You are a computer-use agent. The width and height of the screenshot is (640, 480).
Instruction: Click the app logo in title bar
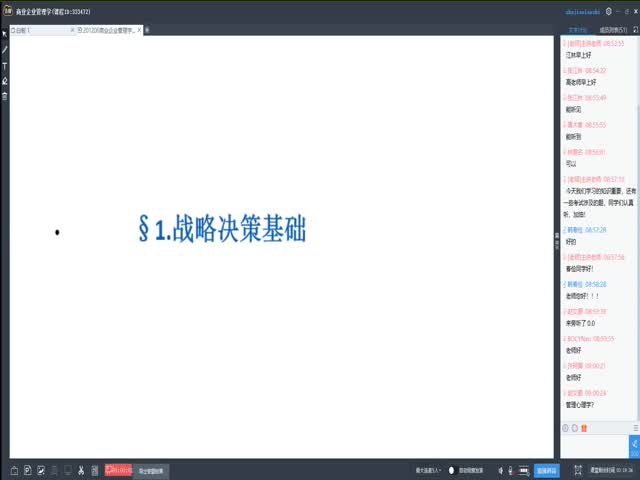(x=8, y=11)
